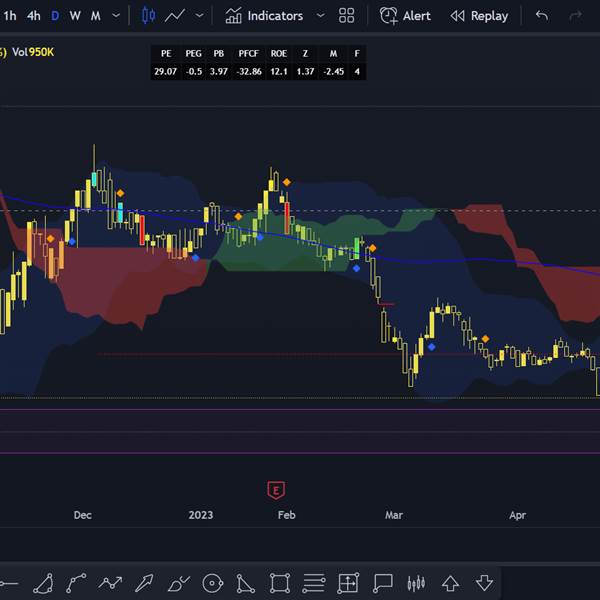
Task: Expand the indicator templates chevron
Action: [x=321, y=16]
